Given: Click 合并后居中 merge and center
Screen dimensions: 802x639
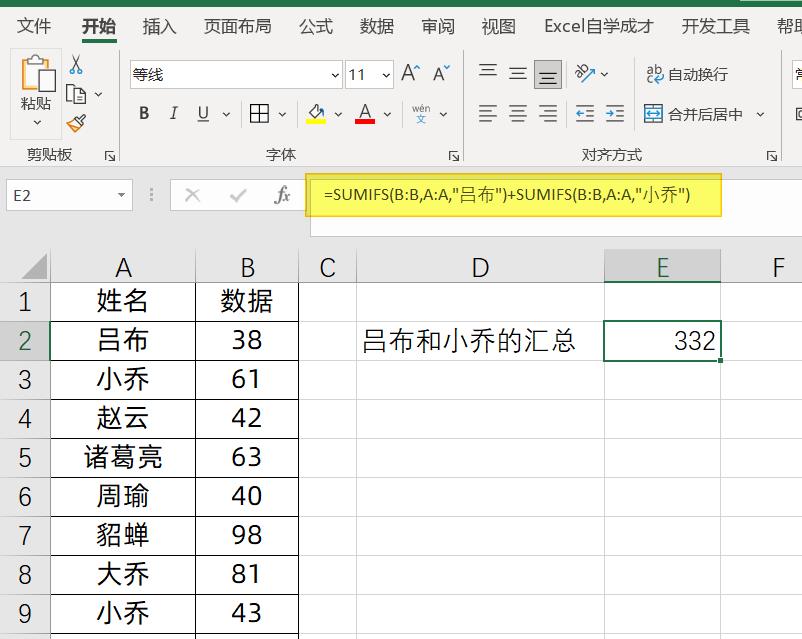Looking at the screenshot, I should click(x=703, y=113).
